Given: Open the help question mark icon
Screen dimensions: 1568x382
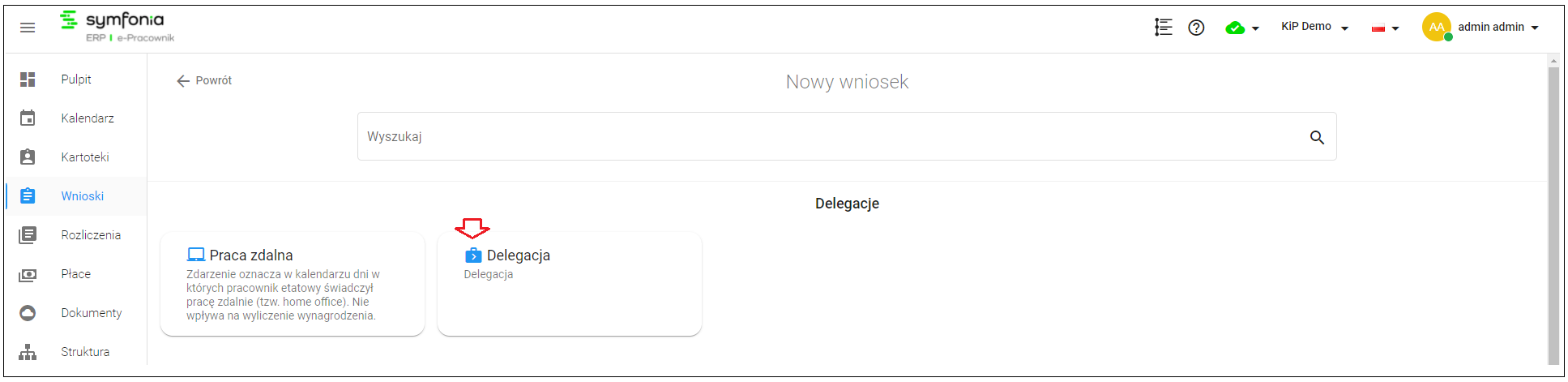Looking at the screenshot, I should pyautogui.click(x=1196, y=28).
